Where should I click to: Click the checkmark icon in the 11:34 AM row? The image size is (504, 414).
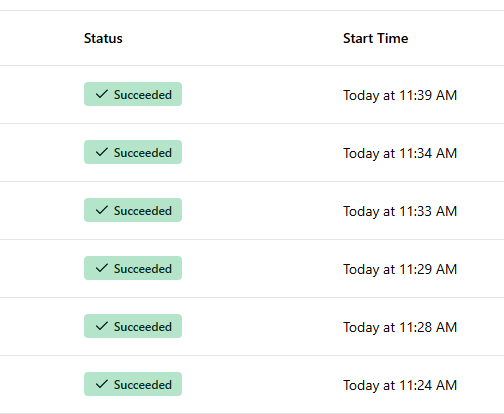[102, 152]
